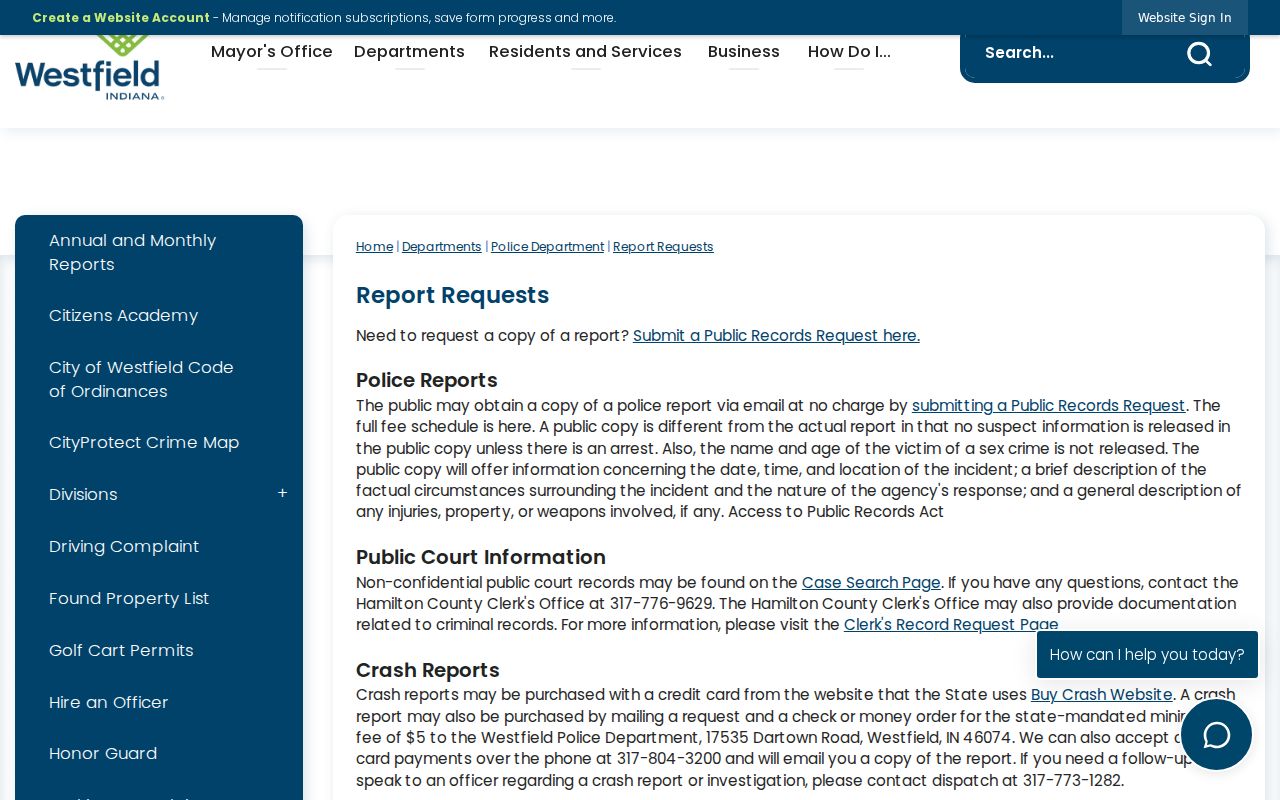
Task: Open the chat bubble assistant icon
Action: pyautogui.click(x=1216, y=735)
